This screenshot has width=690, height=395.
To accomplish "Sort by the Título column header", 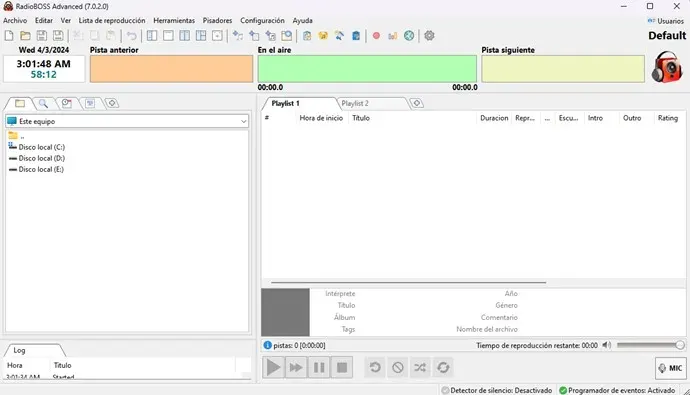I will point(412,118).
